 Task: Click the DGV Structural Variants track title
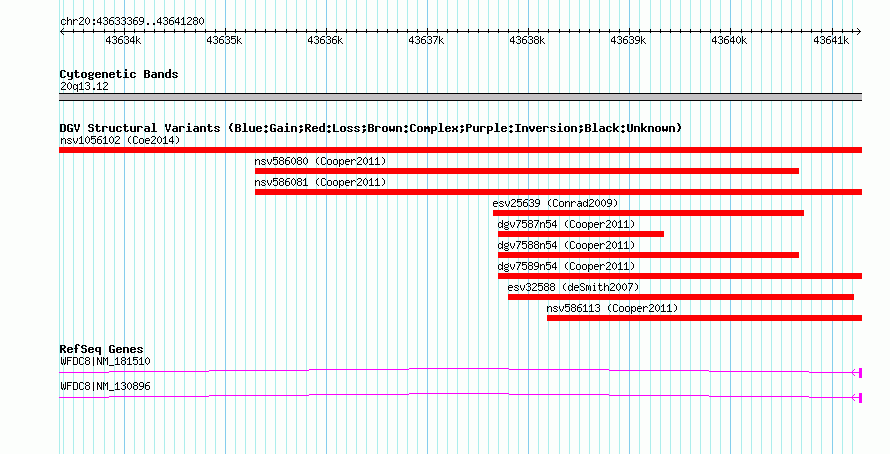370,128
